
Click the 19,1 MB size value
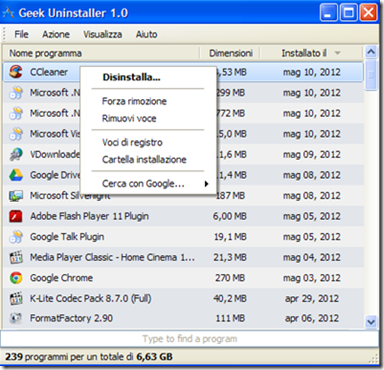pyautogui.click(x=230, y=237)
